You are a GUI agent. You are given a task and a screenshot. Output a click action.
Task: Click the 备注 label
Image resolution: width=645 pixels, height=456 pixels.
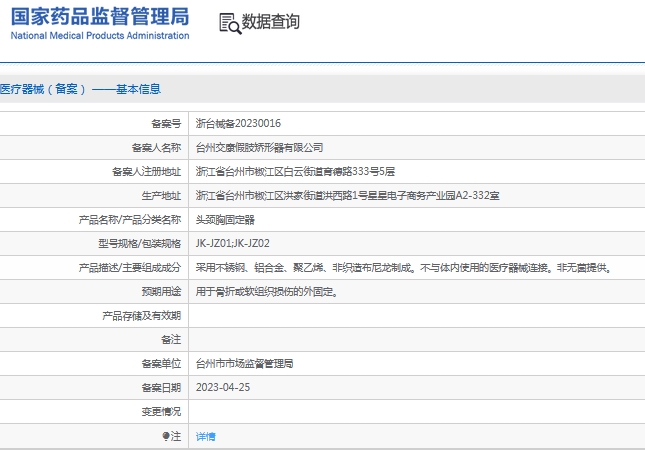[171, 340]
